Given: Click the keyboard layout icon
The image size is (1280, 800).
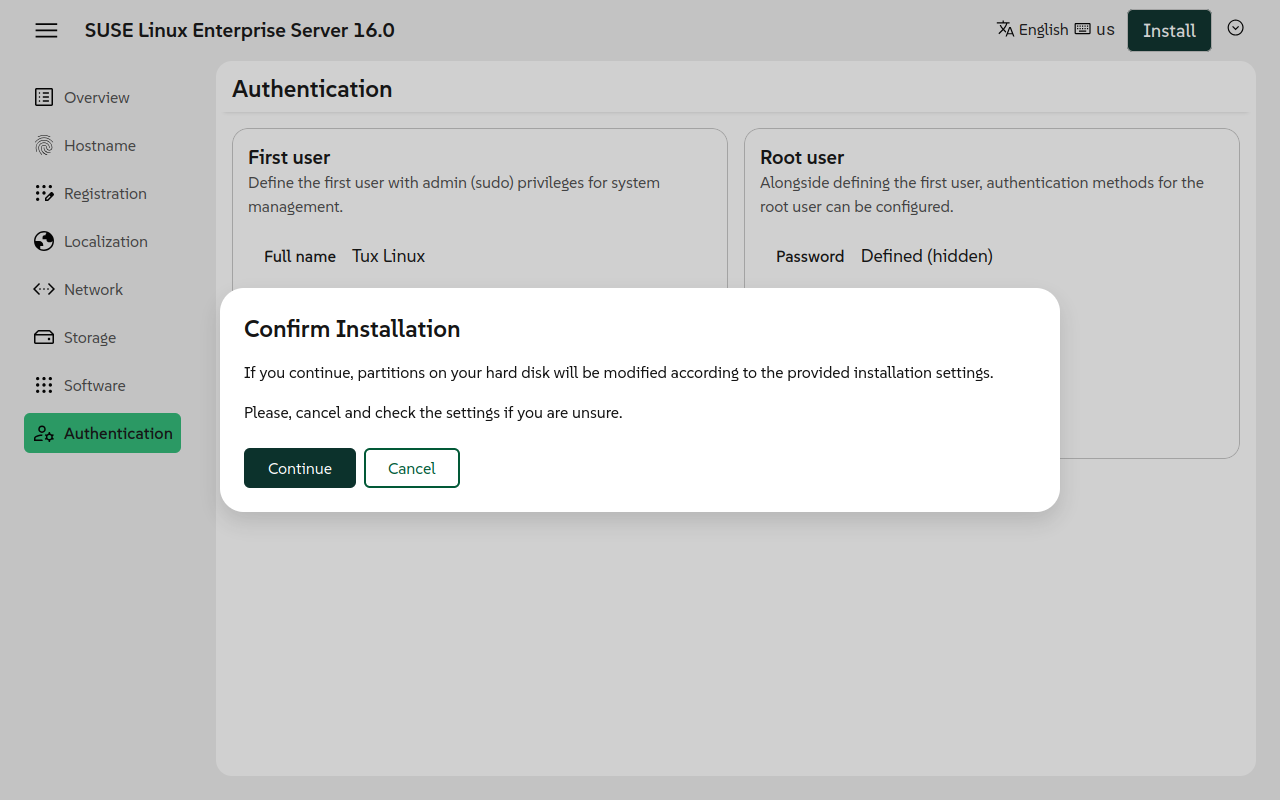Looking at the screenshot, I should 1082,29.
